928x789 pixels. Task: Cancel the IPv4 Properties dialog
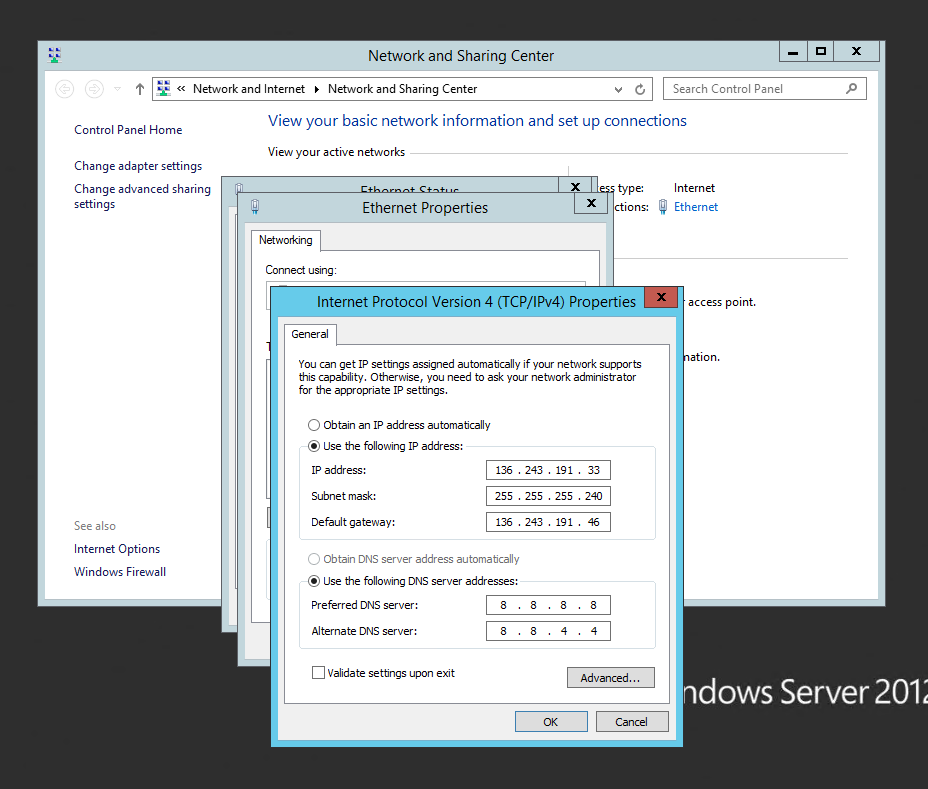631,722
